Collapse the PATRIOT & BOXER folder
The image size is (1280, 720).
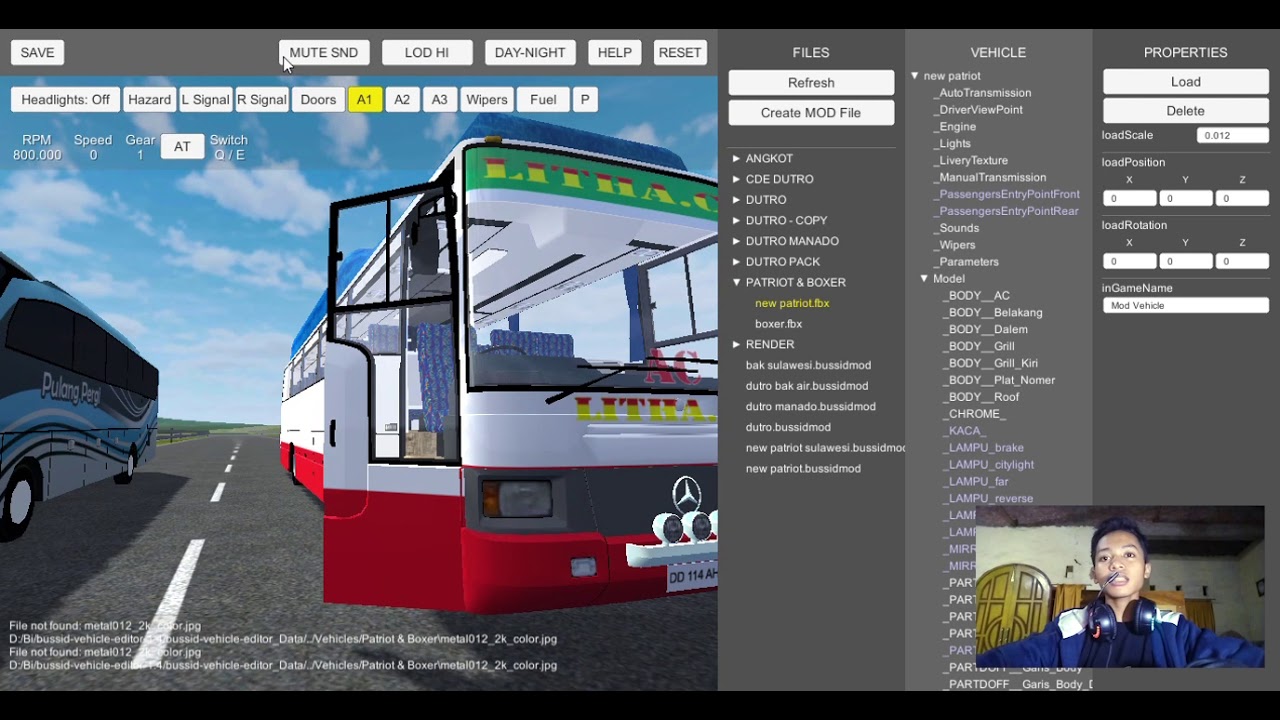(736, 282)
